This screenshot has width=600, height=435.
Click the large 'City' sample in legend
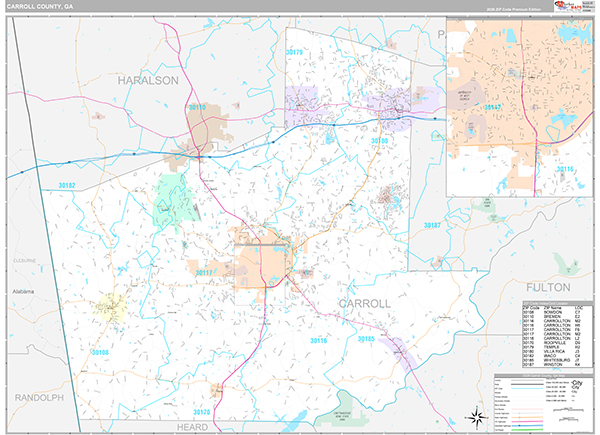pos(577,383)
